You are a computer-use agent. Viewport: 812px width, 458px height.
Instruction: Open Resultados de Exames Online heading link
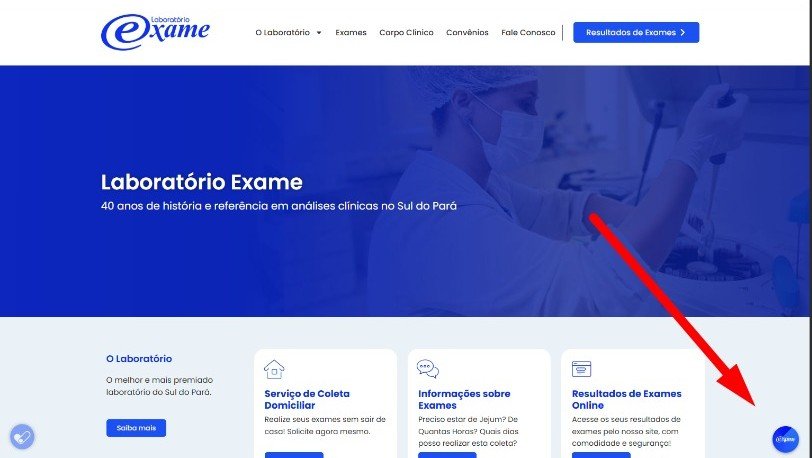click(x=627, y=399)
